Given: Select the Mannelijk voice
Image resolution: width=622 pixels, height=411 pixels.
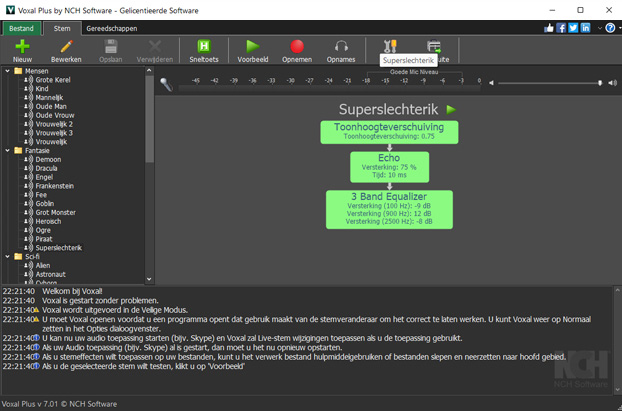Looking at the screenshot, I should pos(49,98).
